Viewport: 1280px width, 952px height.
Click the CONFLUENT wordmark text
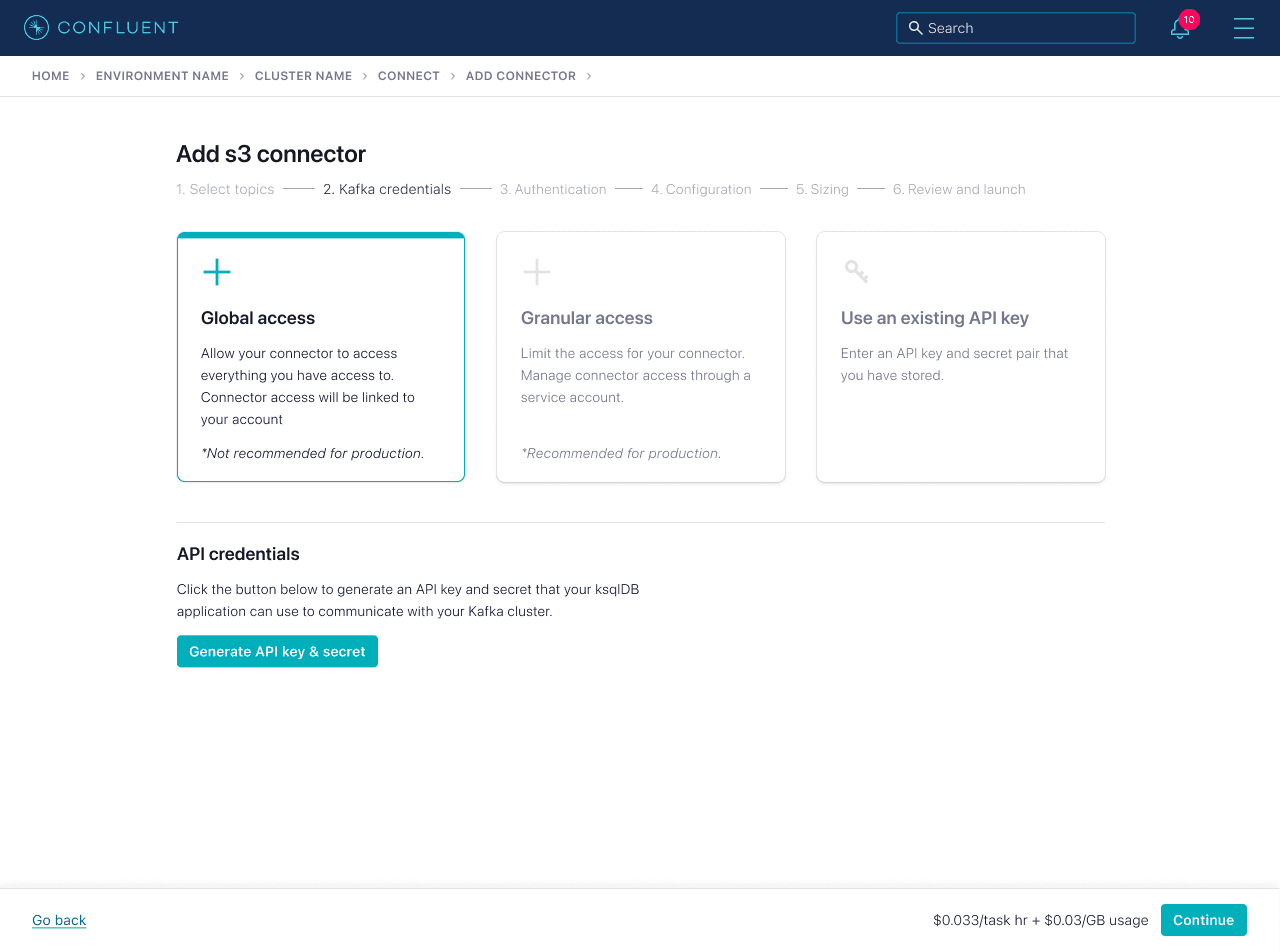118,28
